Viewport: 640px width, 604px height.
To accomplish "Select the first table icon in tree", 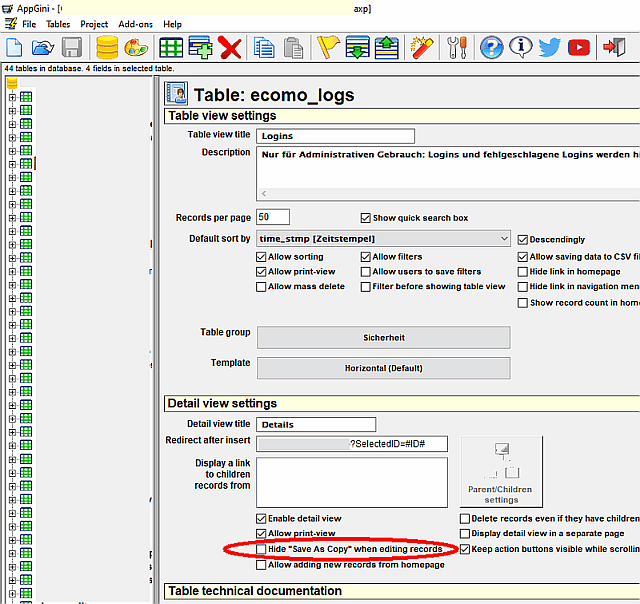I will click(x=26, y=97).
